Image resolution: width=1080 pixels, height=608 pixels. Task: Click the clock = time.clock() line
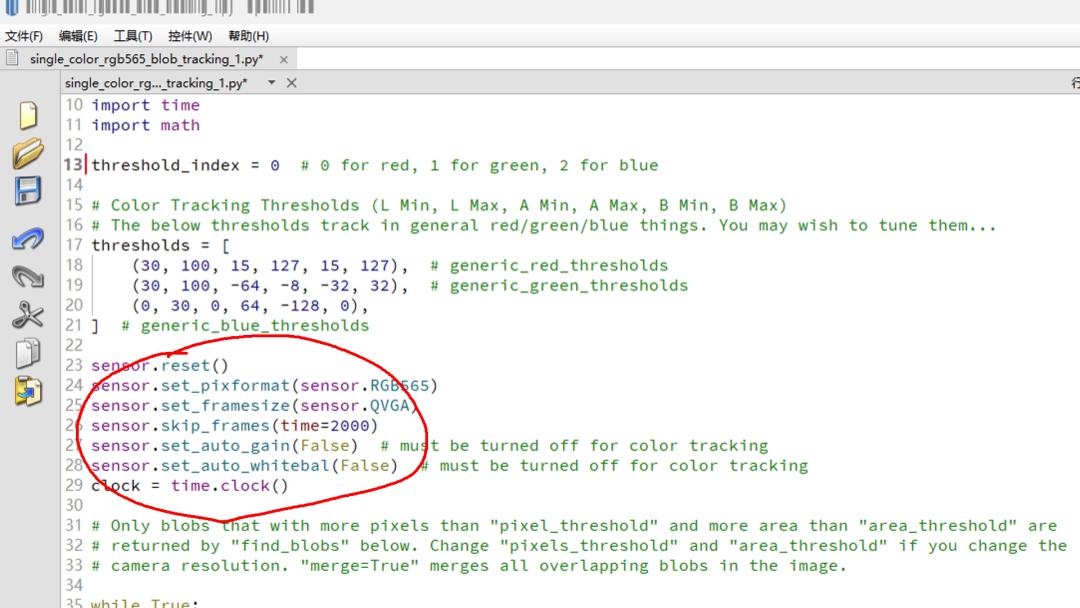tap(190, 485)
